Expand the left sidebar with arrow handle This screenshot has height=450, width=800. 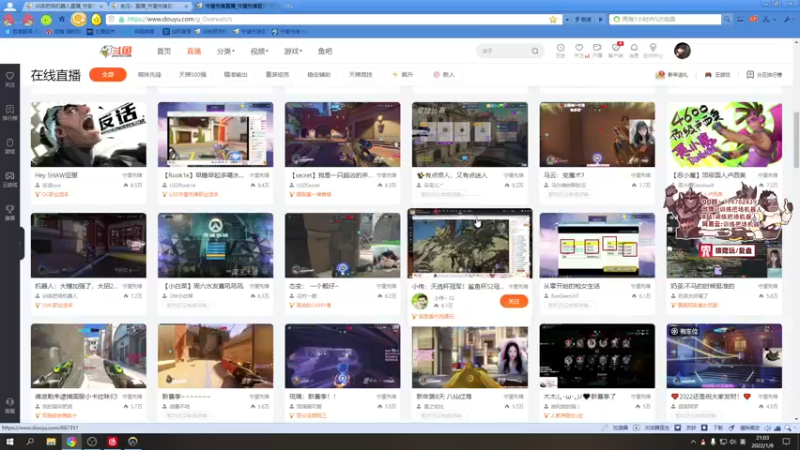21,243
